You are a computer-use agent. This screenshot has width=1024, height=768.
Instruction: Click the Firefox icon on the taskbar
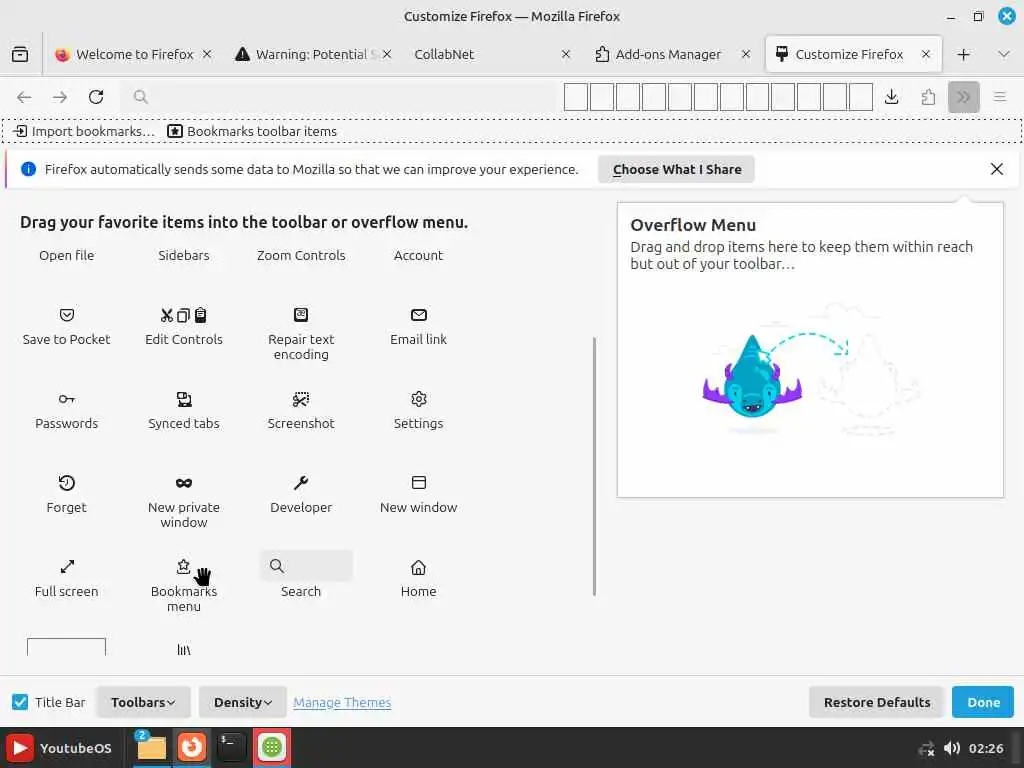click(x=191, y=747)
